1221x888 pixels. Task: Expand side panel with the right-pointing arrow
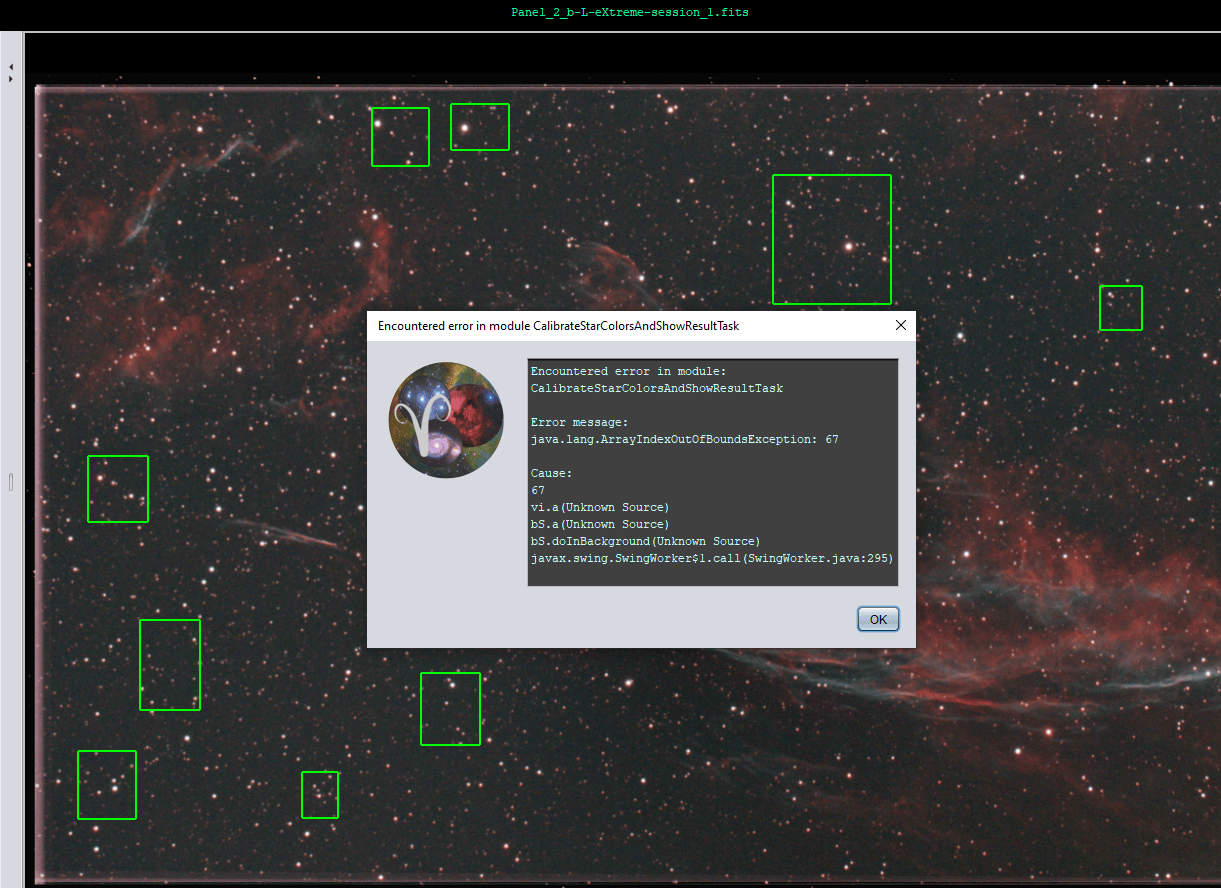(10, 79)
